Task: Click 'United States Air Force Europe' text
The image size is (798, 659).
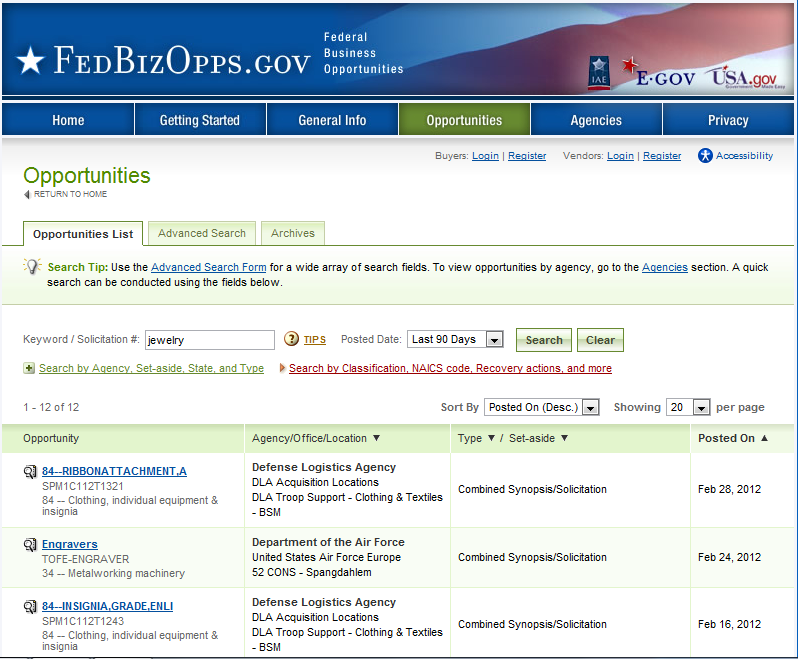Action: (326, 557)
